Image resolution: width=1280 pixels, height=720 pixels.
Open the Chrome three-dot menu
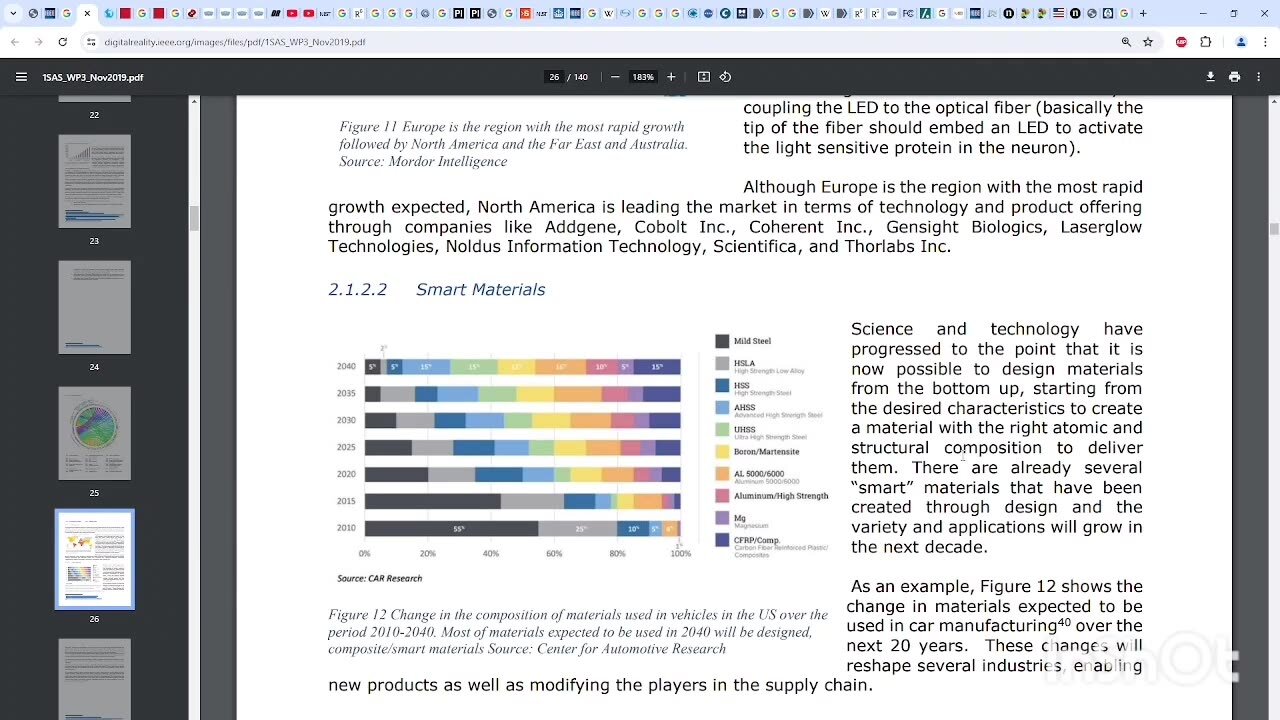pyautogui.click(x=1264, y=42)
